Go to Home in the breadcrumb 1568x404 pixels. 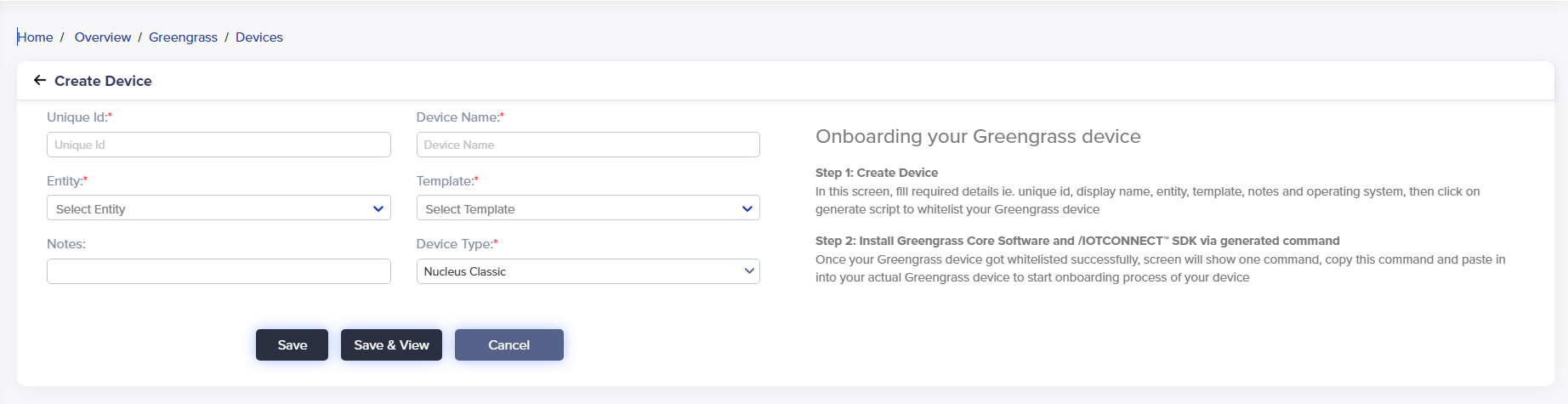[x=36, y=37]
